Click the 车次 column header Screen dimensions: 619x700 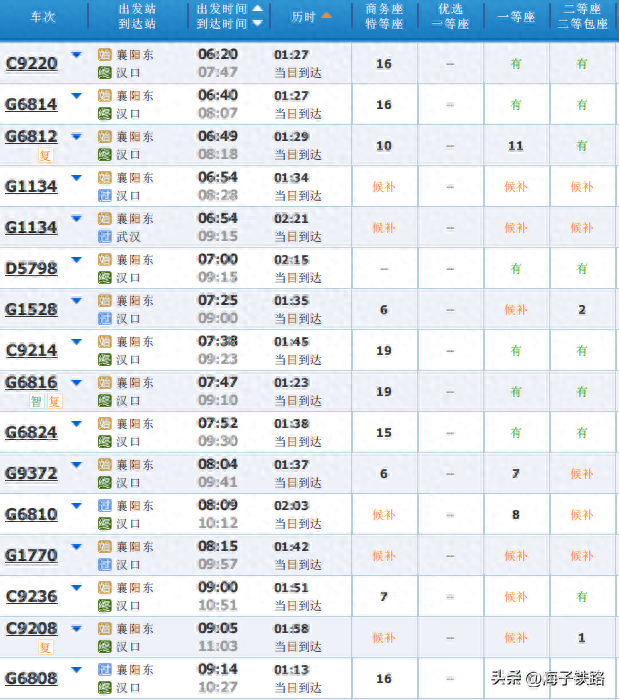pos(43,17)
